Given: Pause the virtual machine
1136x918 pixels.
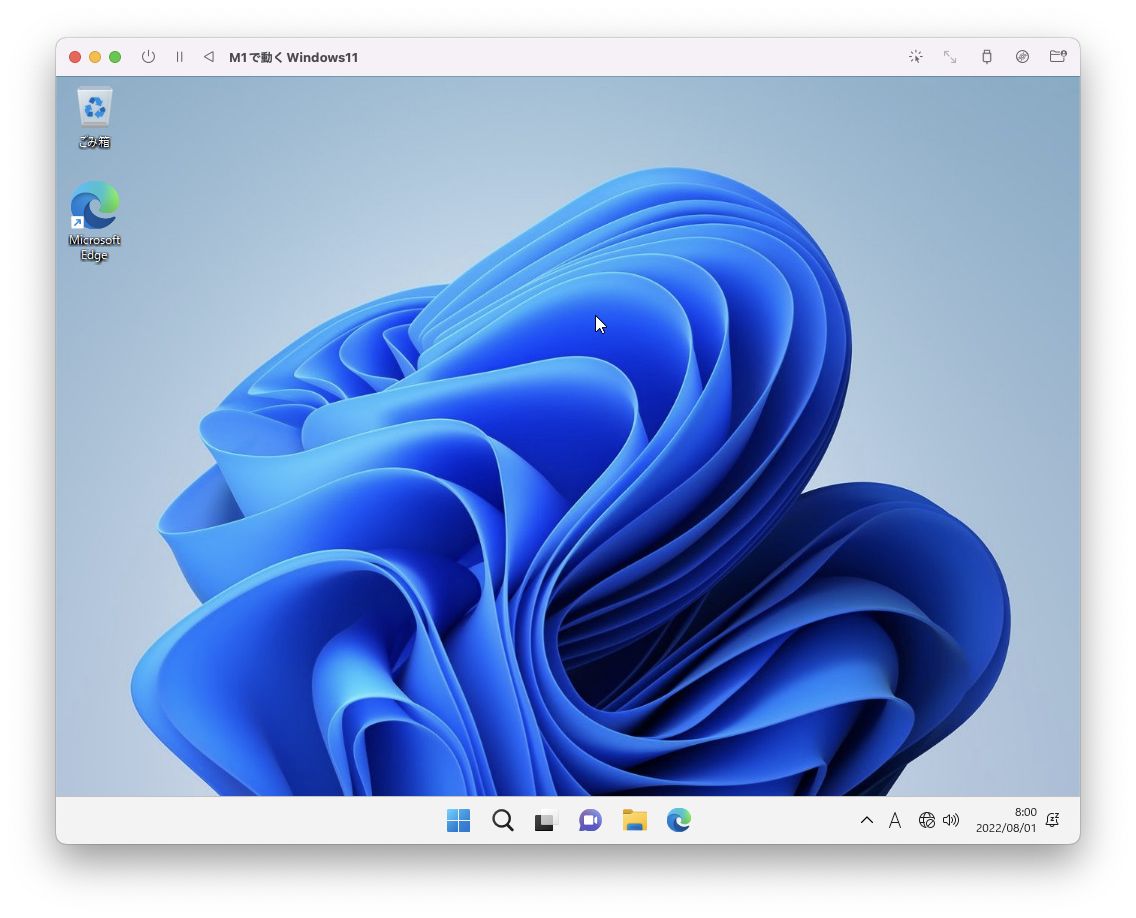Looking at the screenshot, I should click(180, 57).
